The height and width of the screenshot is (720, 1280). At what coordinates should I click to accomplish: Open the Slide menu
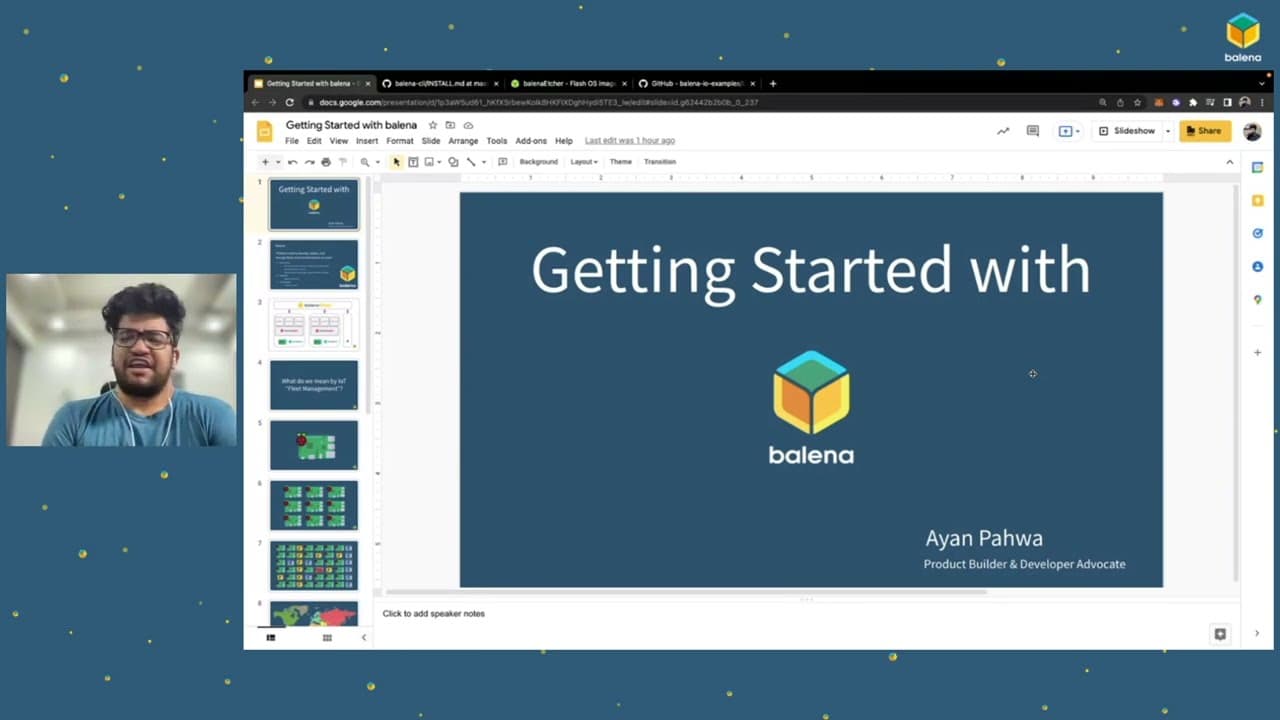tap(431, 141)
